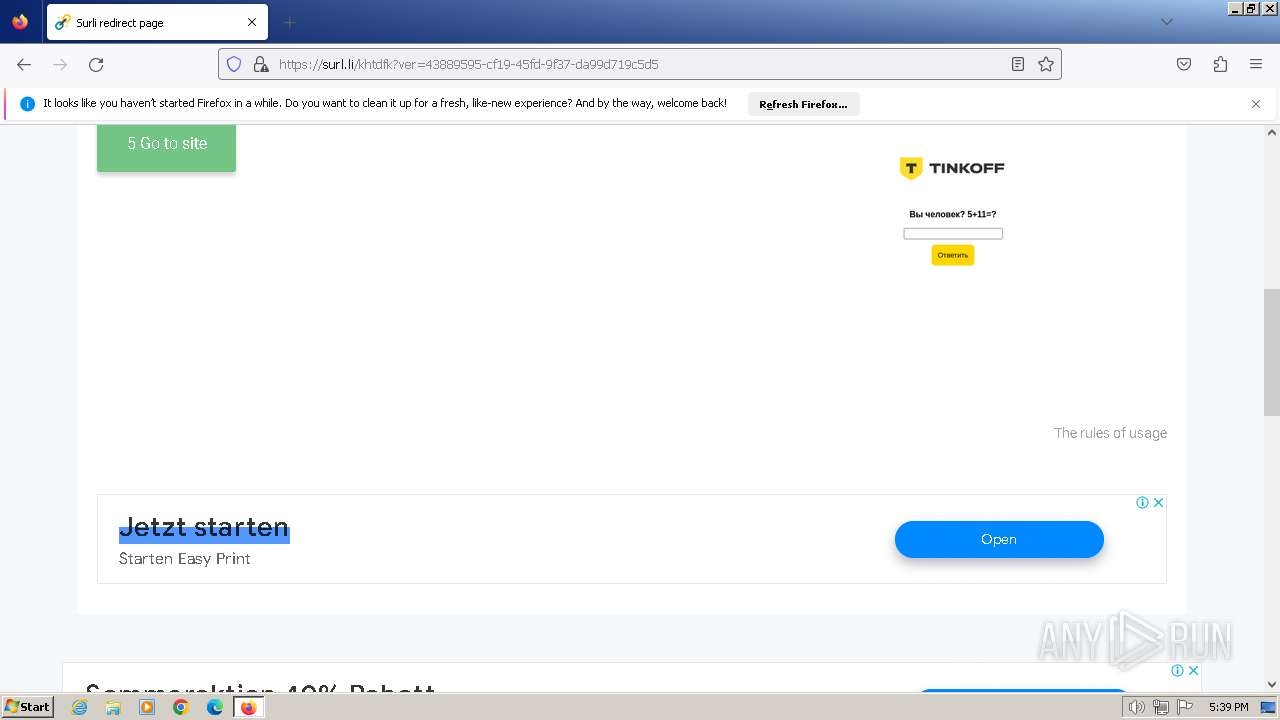Launch Google Chrome from taskbar

181,707
